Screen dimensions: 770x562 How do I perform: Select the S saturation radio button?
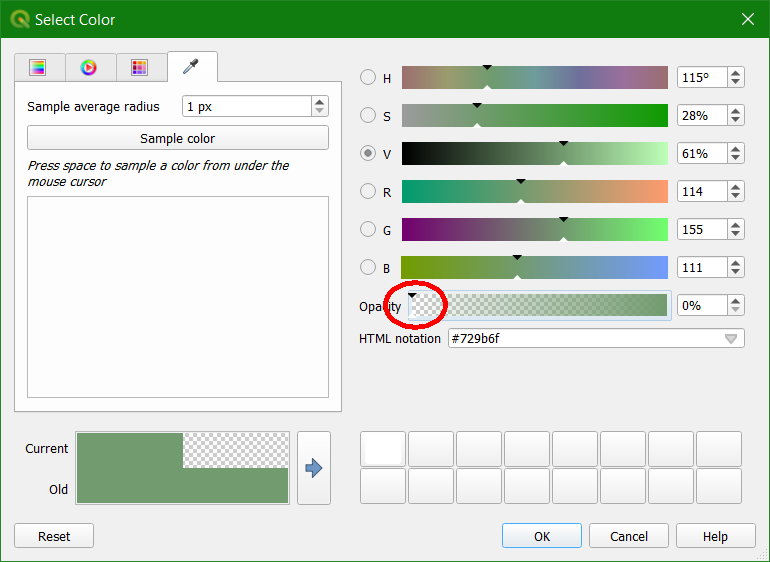[x=368, y=115]
